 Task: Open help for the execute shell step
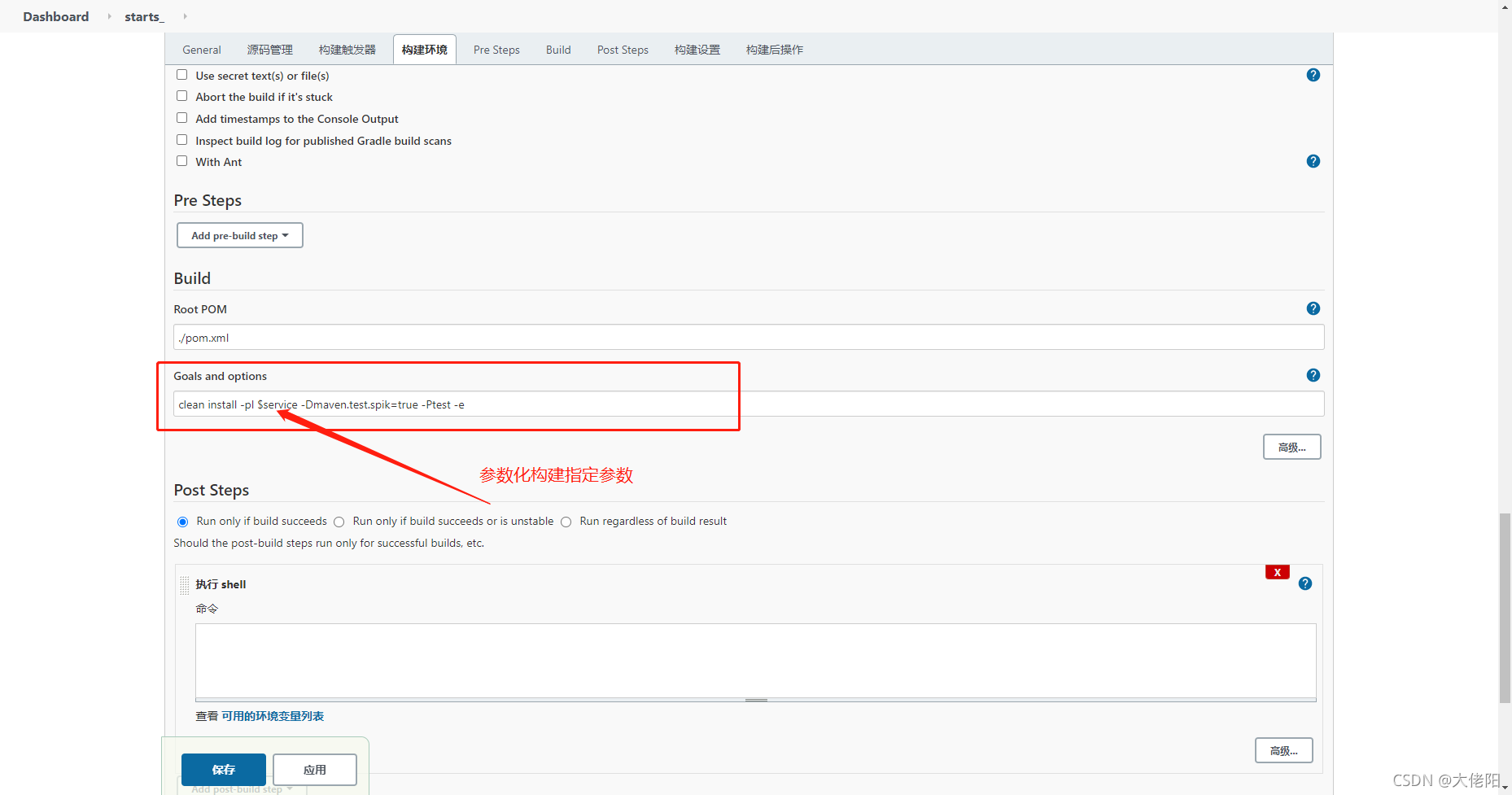tap(1304, 583)
